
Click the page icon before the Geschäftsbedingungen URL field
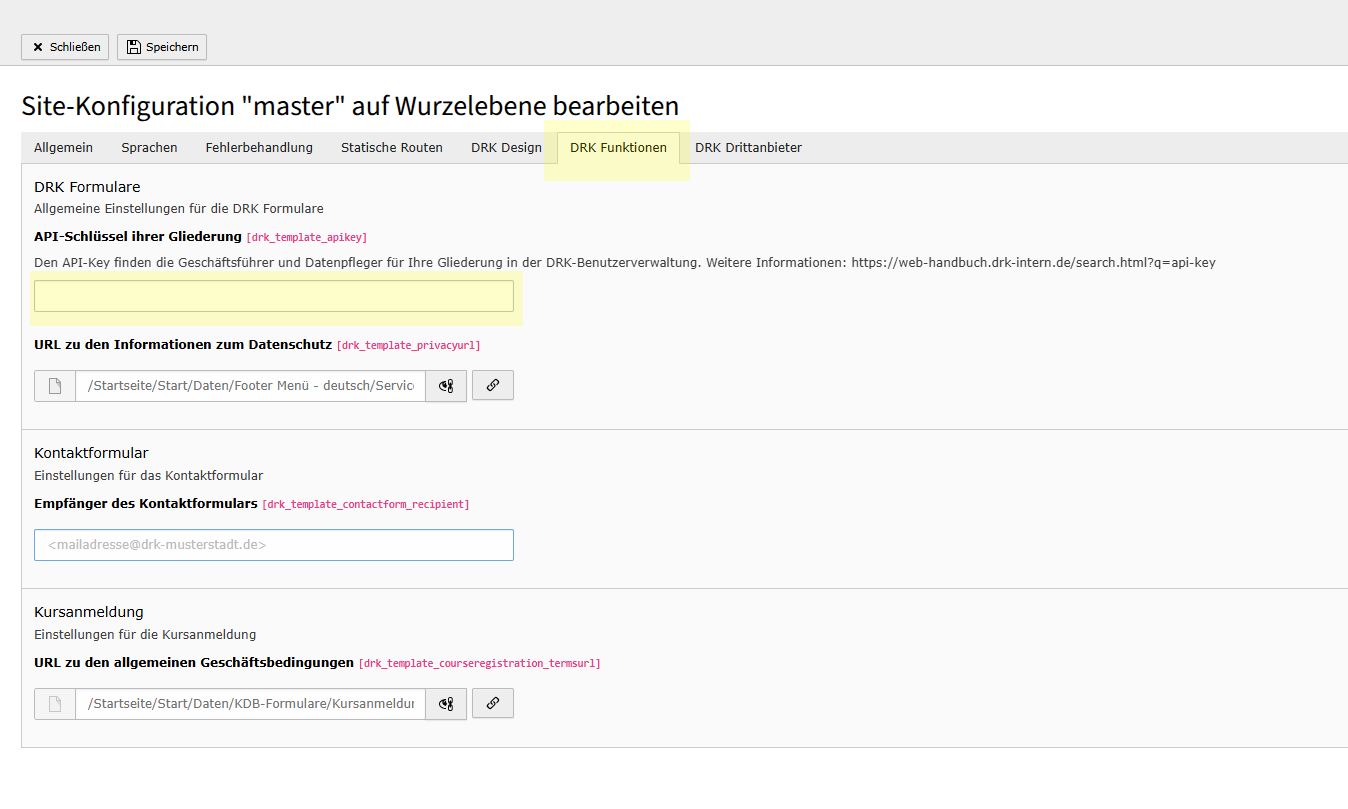(x=55, y=703)
